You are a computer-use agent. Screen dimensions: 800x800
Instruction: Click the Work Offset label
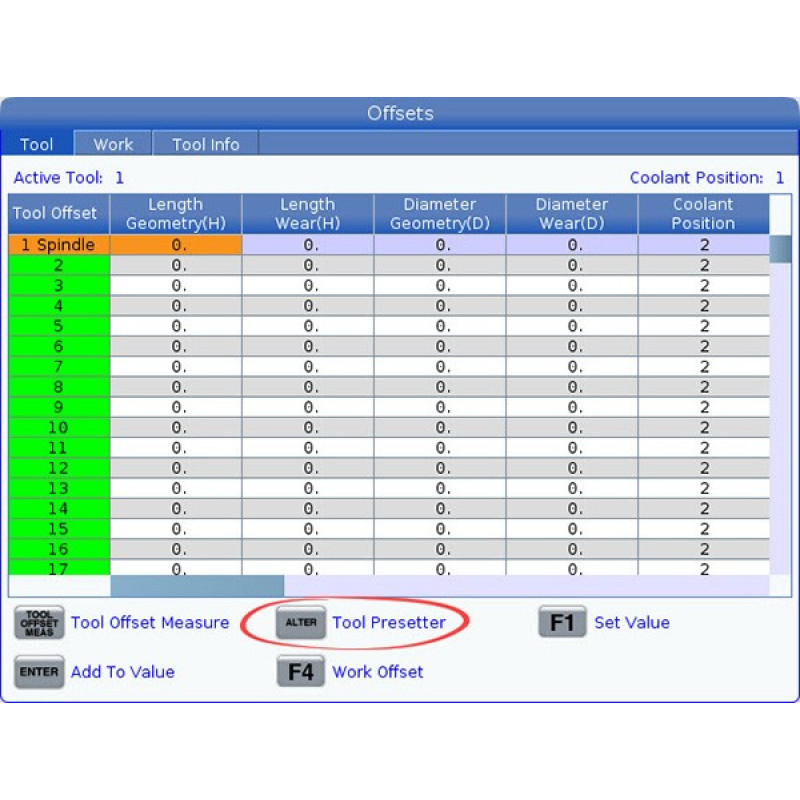point(377,672)
